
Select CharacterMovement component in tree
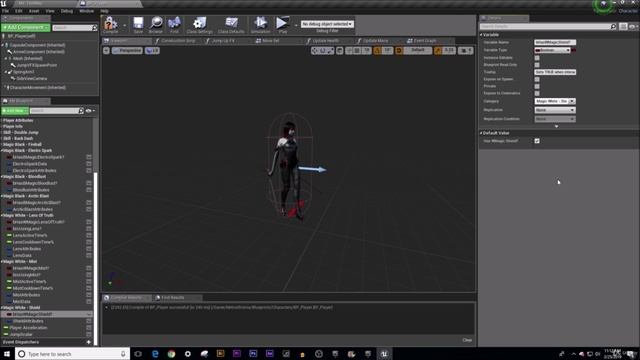(x=37, y=87)
